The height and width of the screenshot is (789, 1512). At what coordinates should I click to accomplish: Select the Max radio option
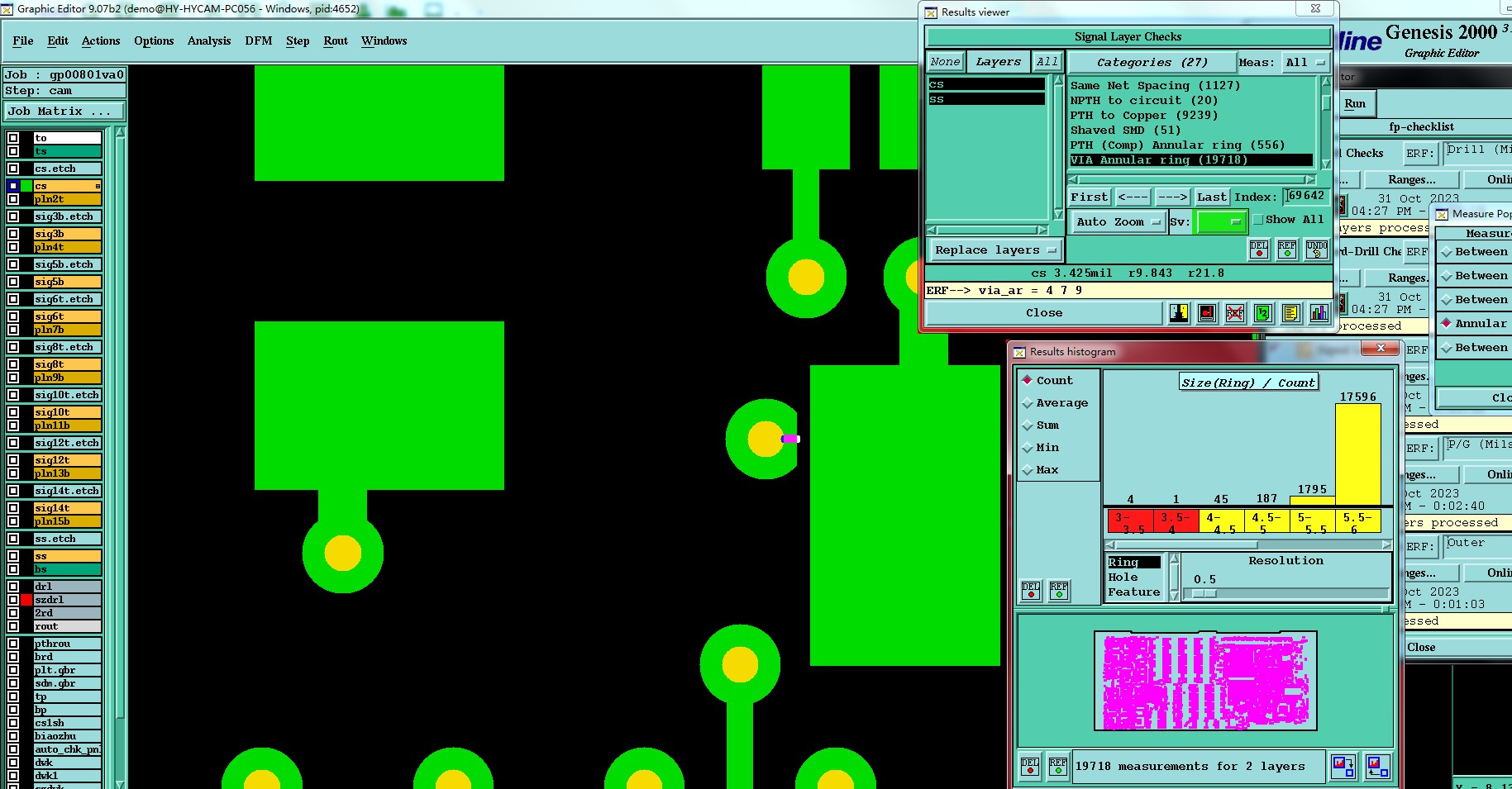[1028, 470]
